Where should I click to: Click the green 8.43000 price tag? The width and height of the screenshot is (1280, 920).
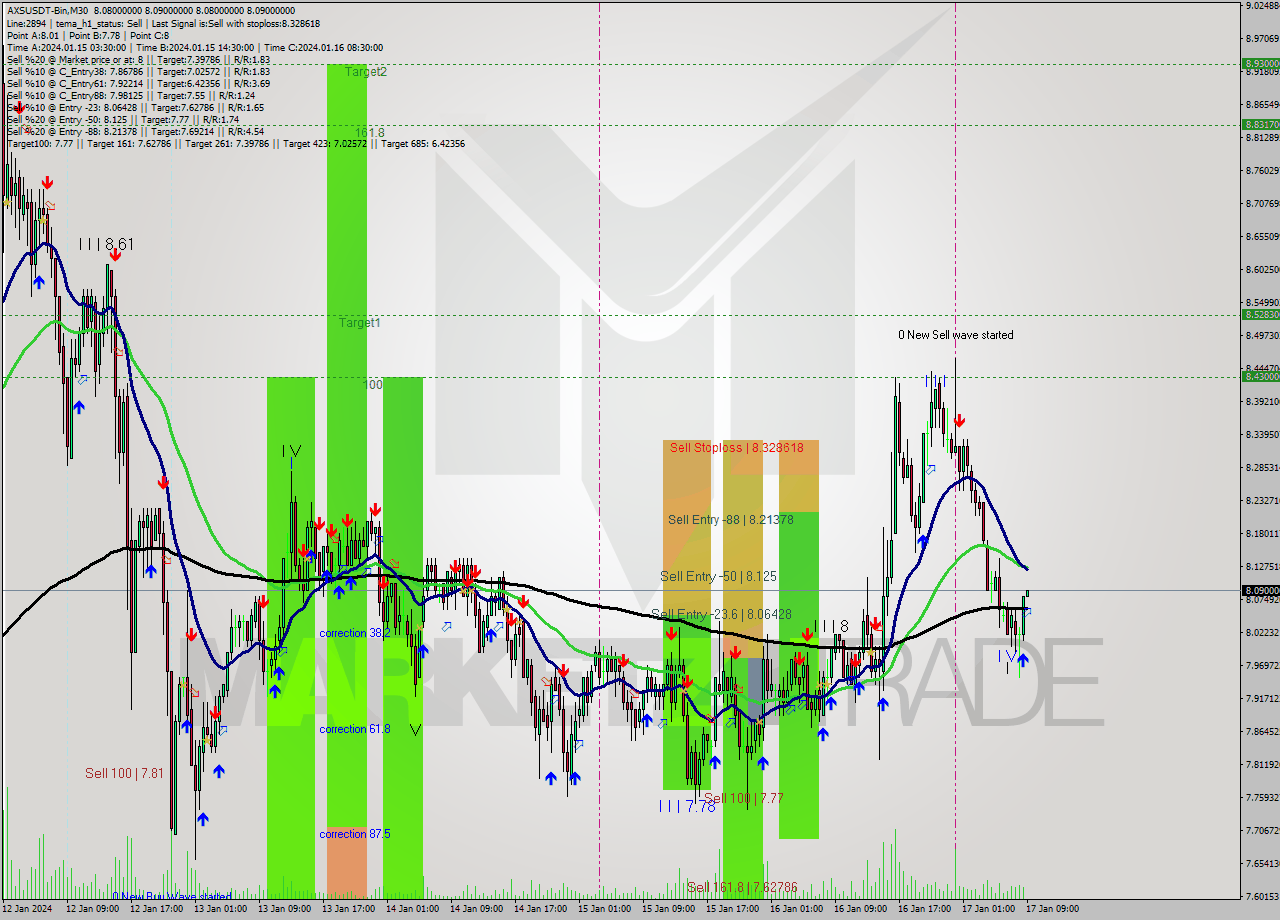1261,376
